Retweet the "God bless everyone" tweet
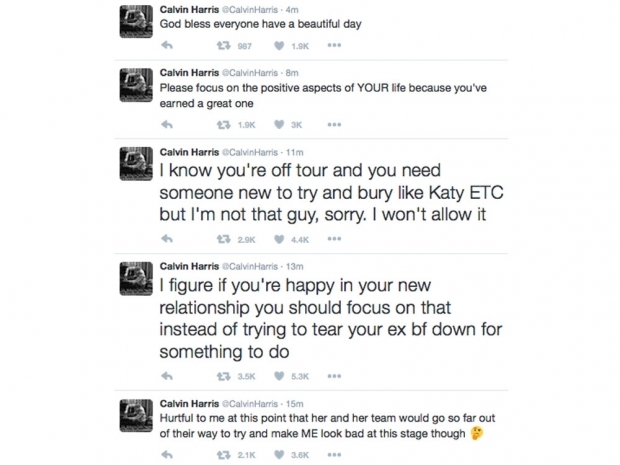620x465 pixels. coord(223,46)
